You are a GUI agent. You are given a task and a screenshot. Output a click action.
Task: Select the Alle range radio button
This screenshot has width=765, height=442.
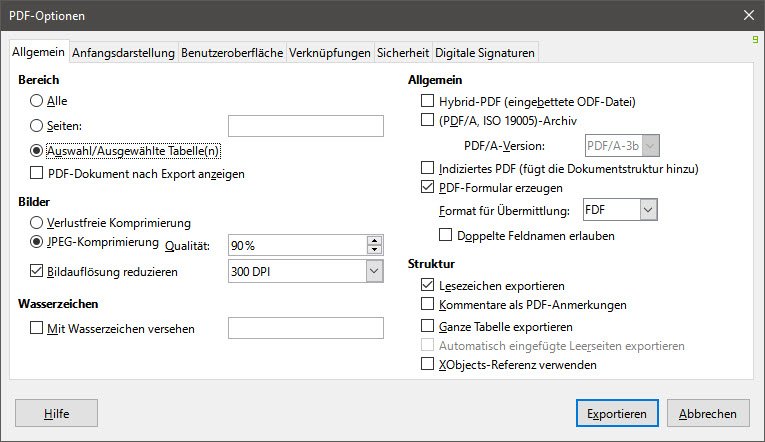[x=37, y=101]
